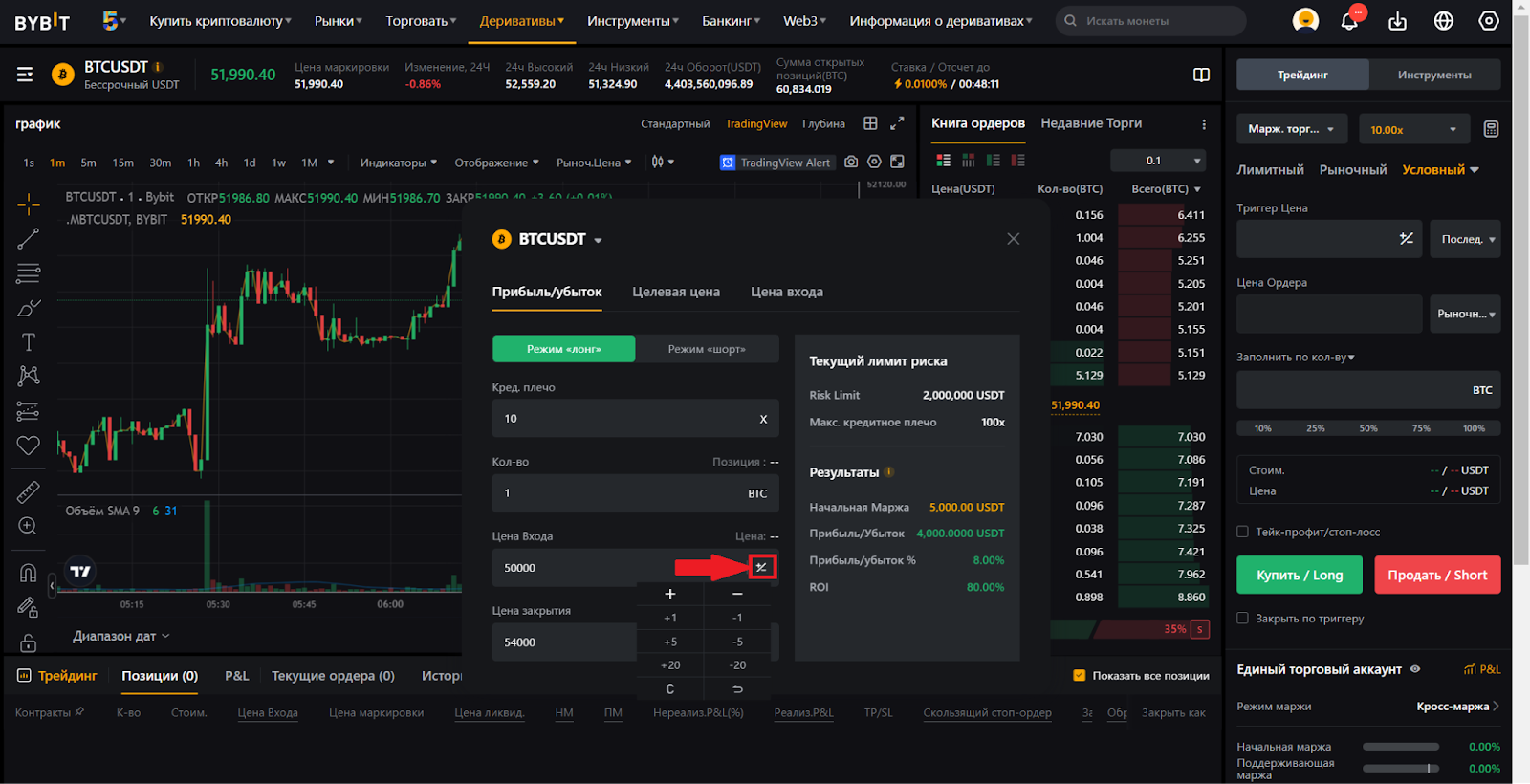1530x784 pixels.
Task: Switch to the 'Целевая цена' tab
Action: [x=675, y=292]
